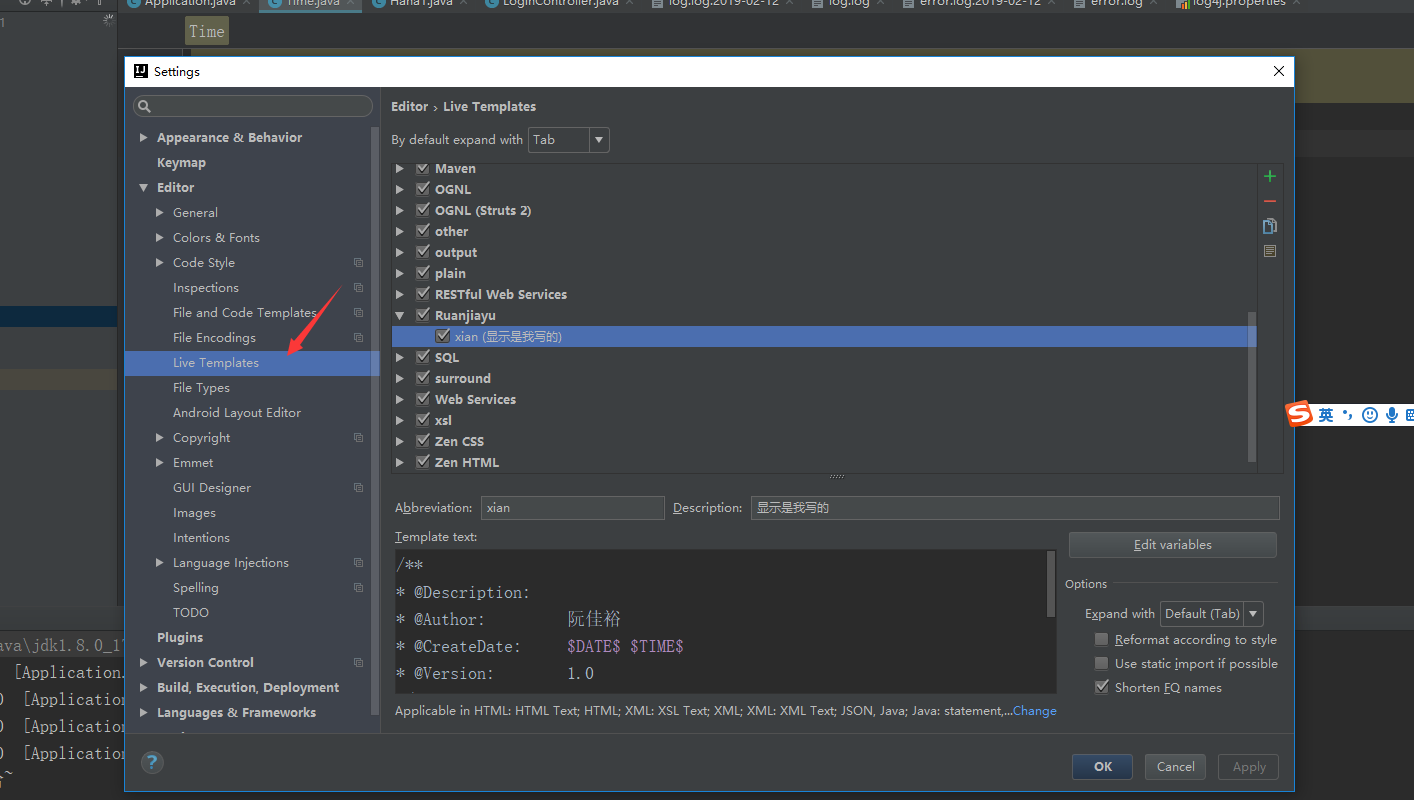Viewport: 1414px width, 800px height.
Task: Click the magnifier icon in settings search
Action: click(145, 106)
